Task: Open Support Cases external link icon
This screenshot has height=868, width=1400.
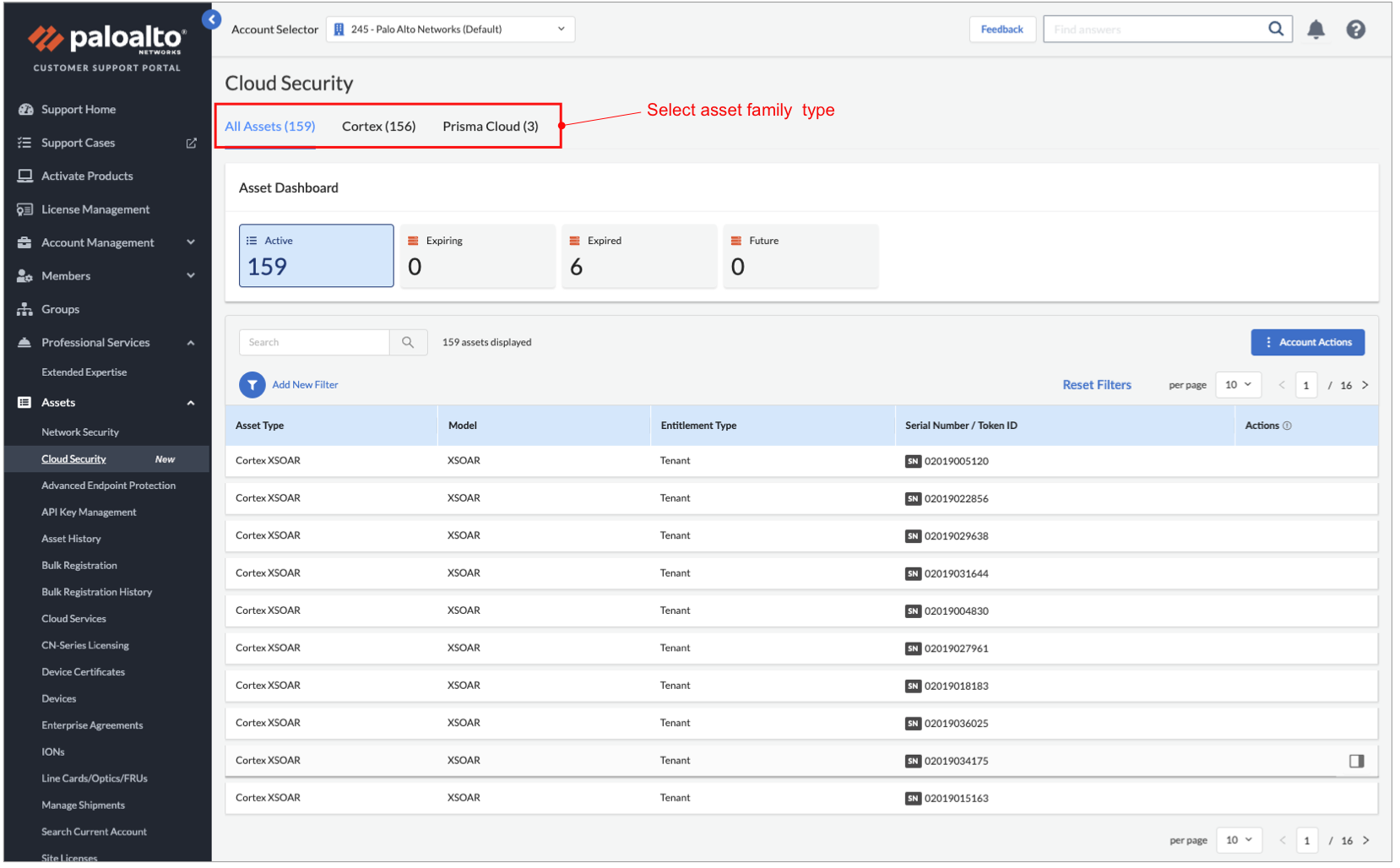Action: [192, 144]
